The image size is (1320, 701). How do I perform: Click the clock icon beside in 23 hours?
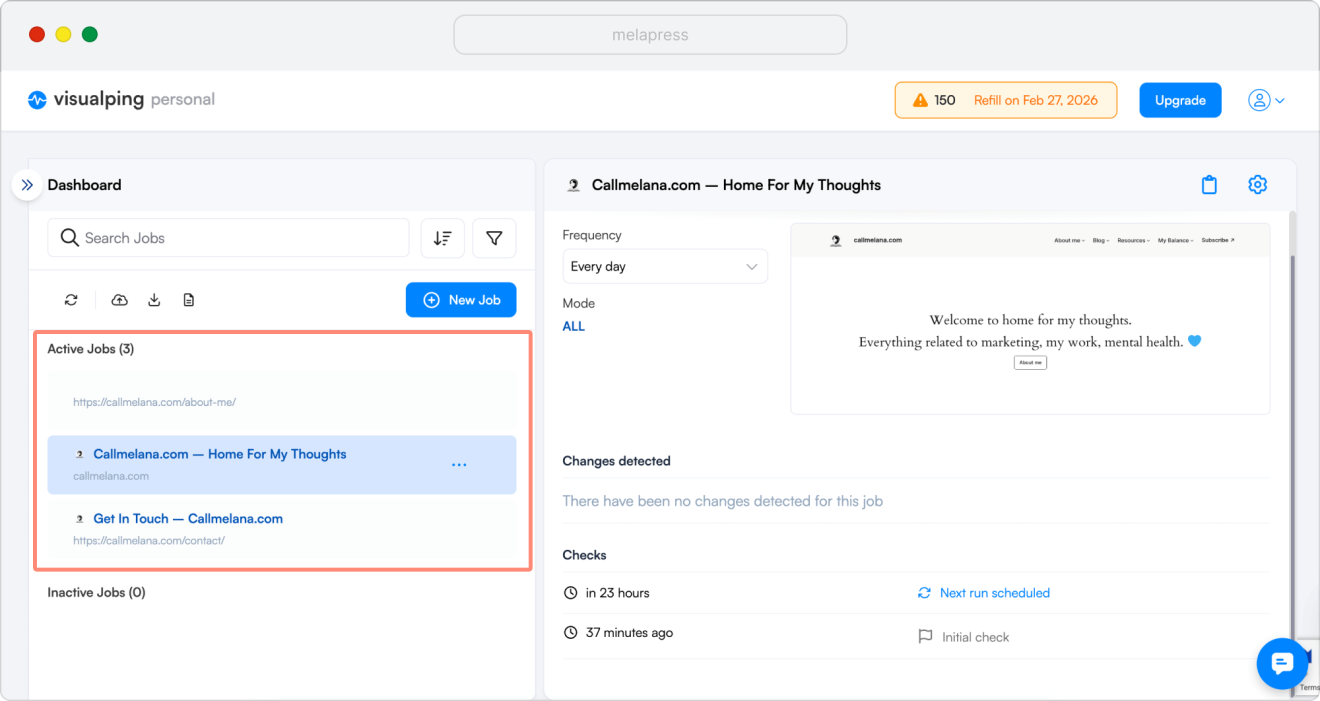[x=570, y=593]
